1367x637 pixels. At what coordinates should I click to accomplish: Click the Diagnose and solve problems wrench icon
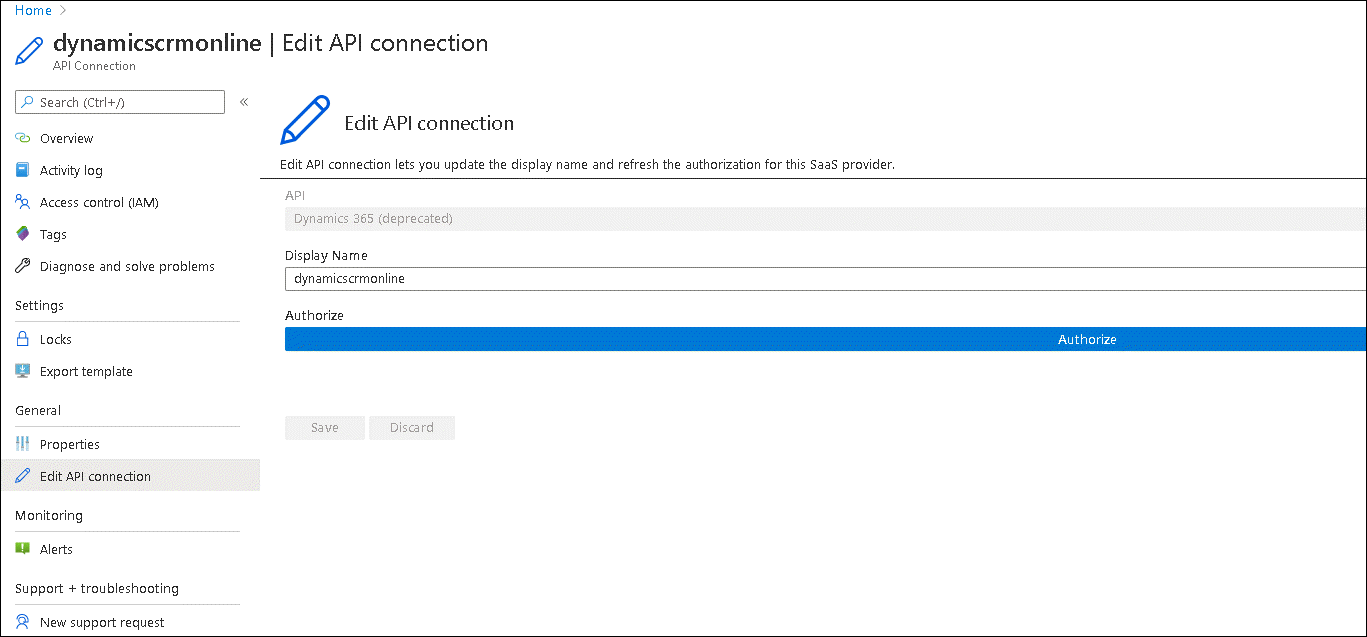click(x=23, y=266)
